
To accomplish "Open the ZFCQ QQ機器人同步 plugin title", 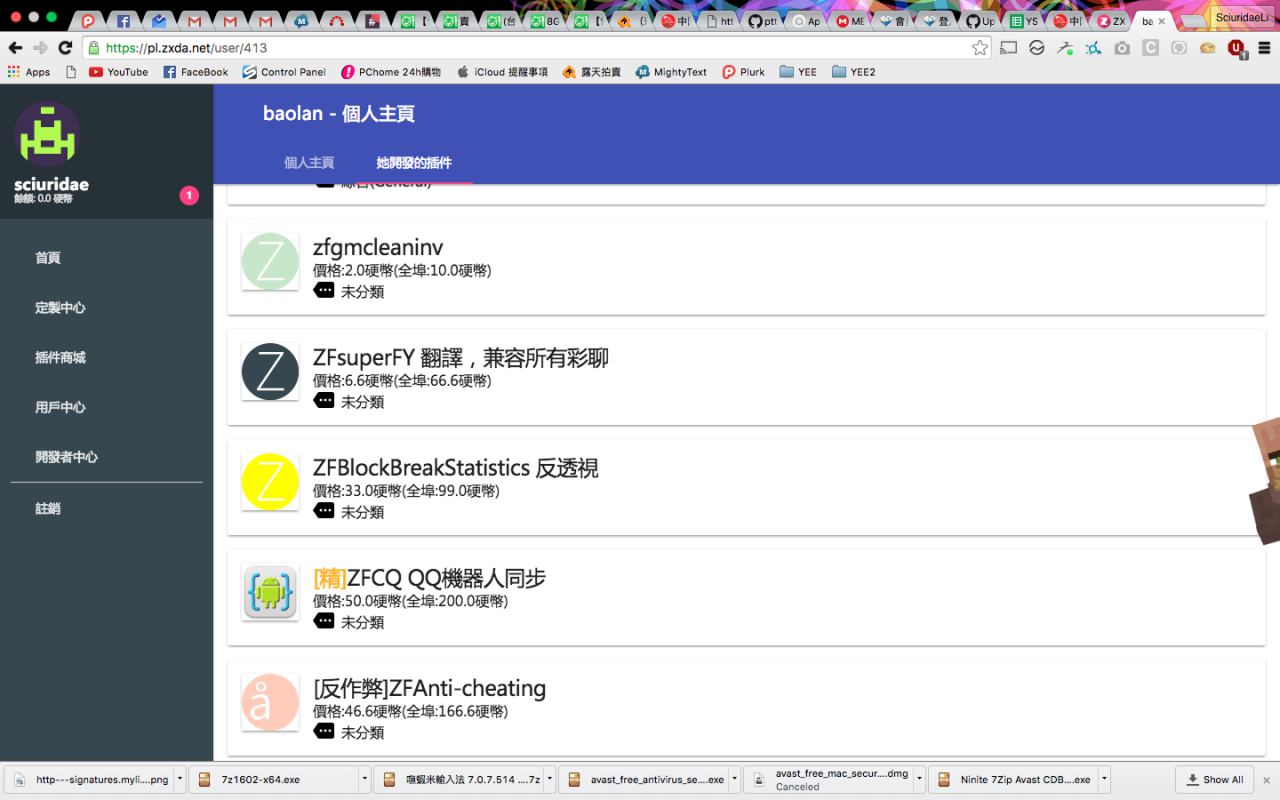I will pyautogui.click(x=430, y=578).
